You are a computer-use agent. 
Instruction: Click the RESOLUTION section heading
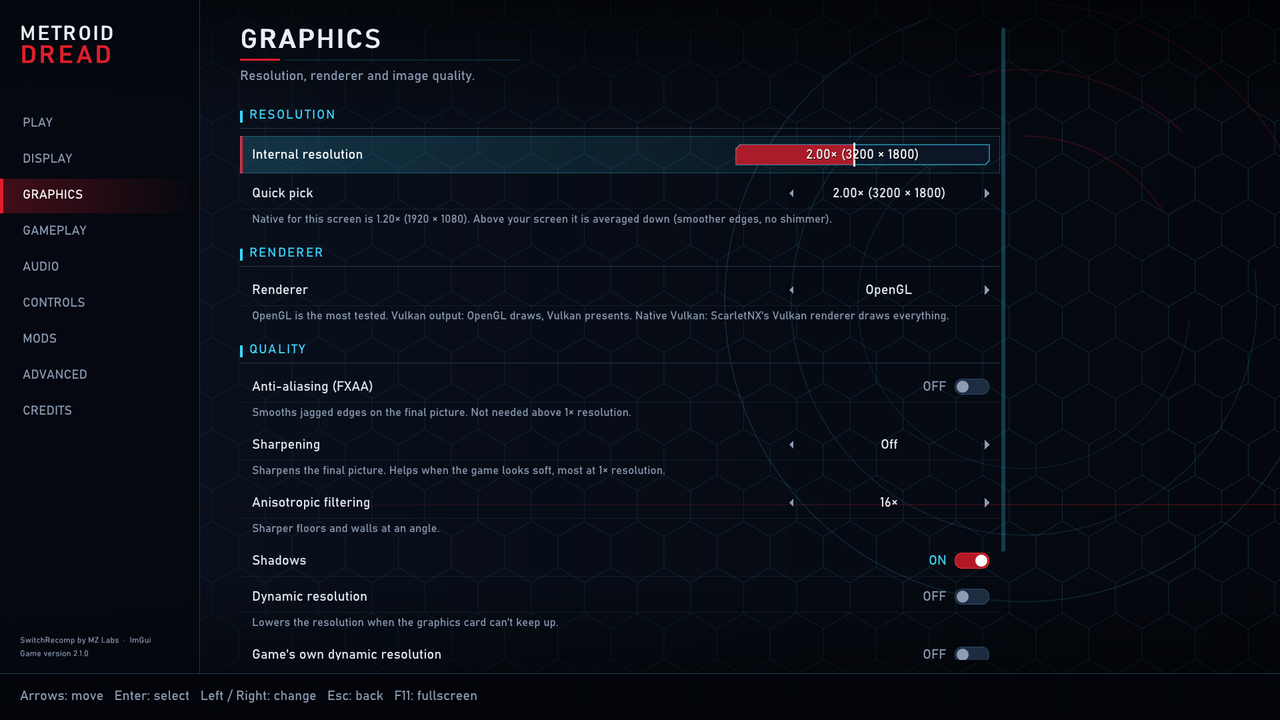292,115
